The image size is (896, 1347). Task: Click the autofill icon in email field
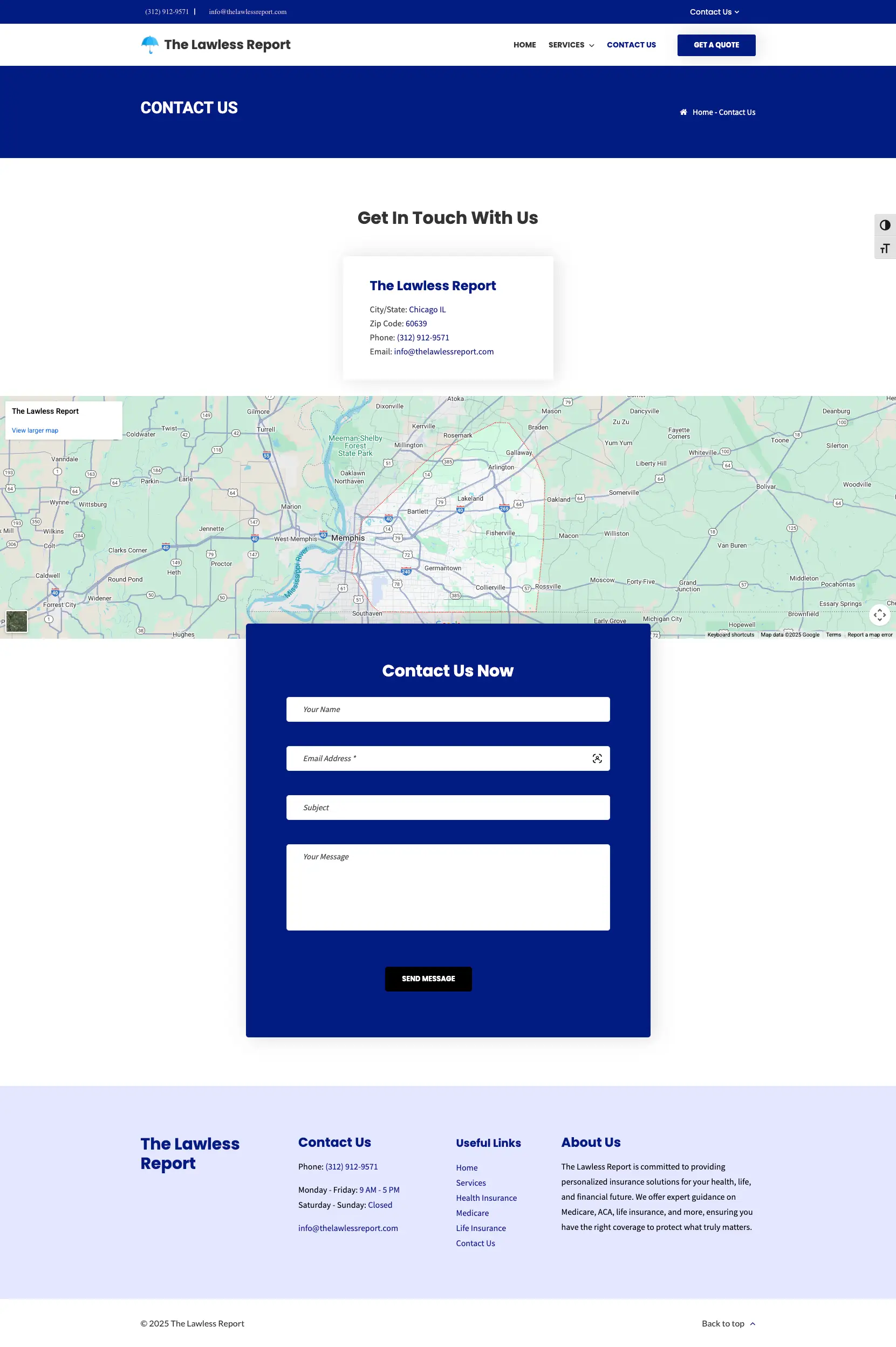click(x=597, y=758)
